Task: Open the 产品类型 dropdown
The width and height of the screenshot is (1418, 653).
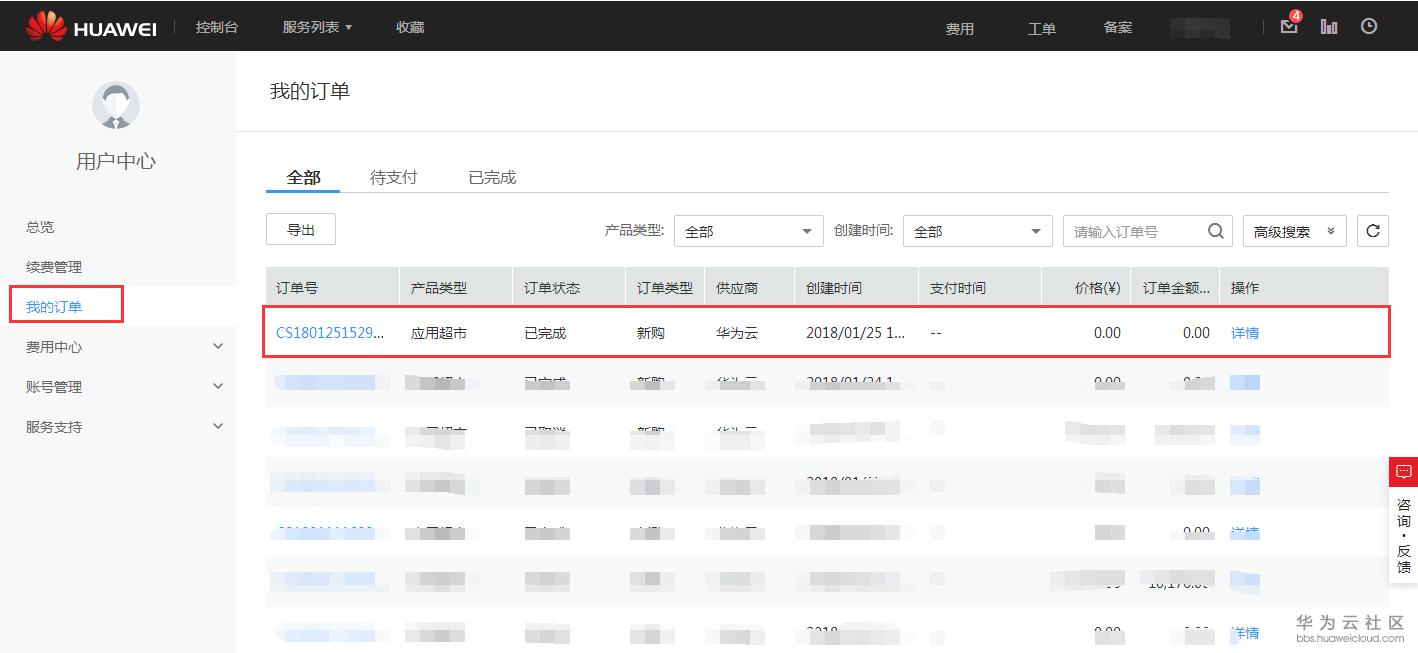Action: (x=748, y=230)
